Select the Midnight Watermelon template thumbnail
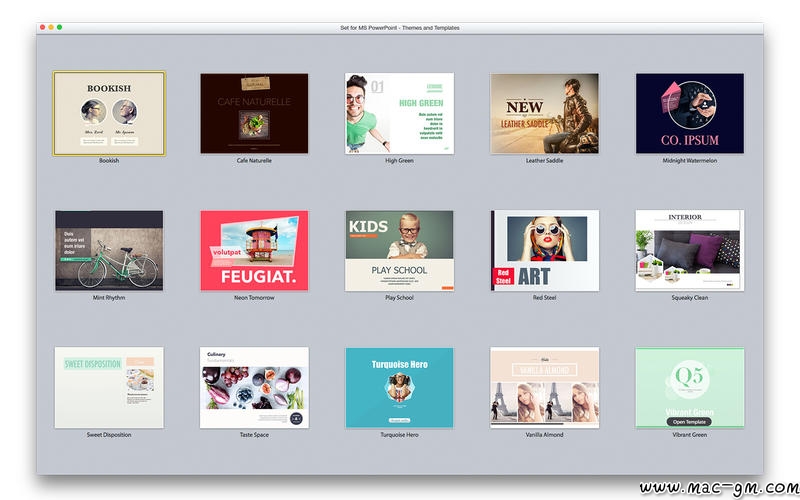 690,113
